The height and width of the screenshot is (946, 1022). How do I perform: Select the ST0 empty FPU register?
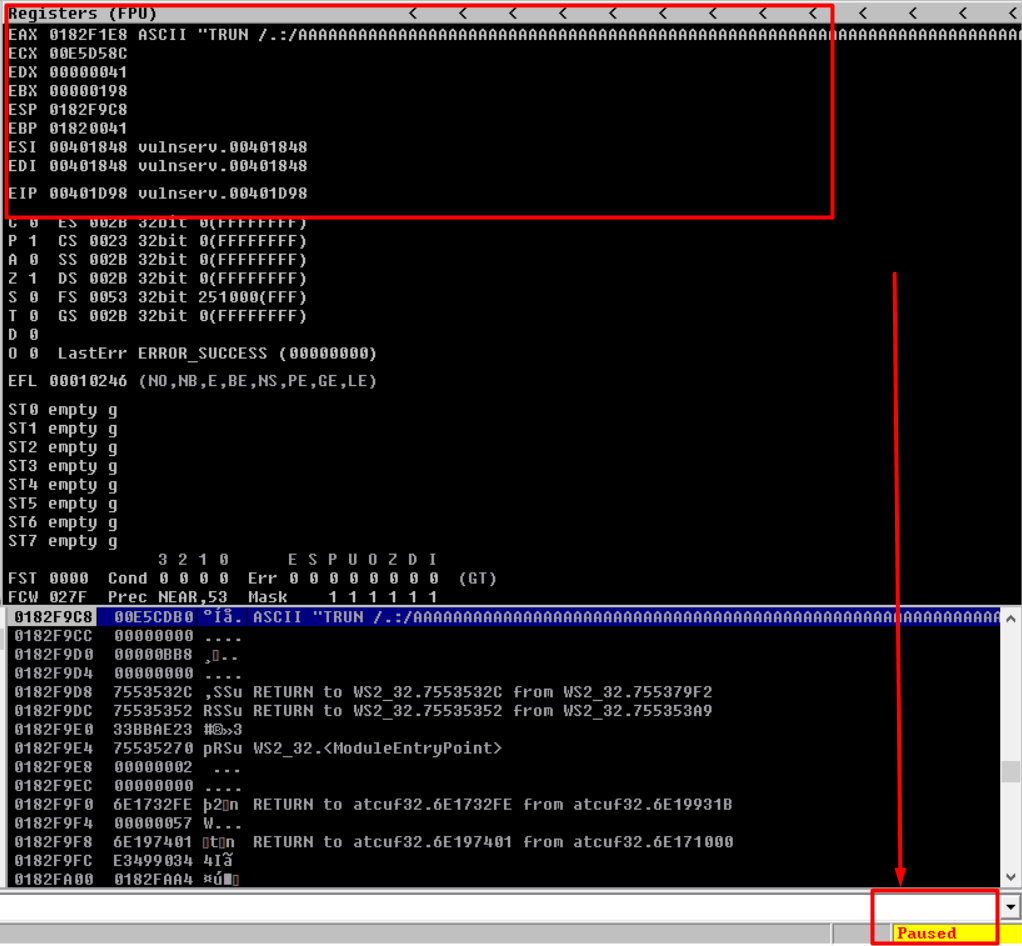63,410
